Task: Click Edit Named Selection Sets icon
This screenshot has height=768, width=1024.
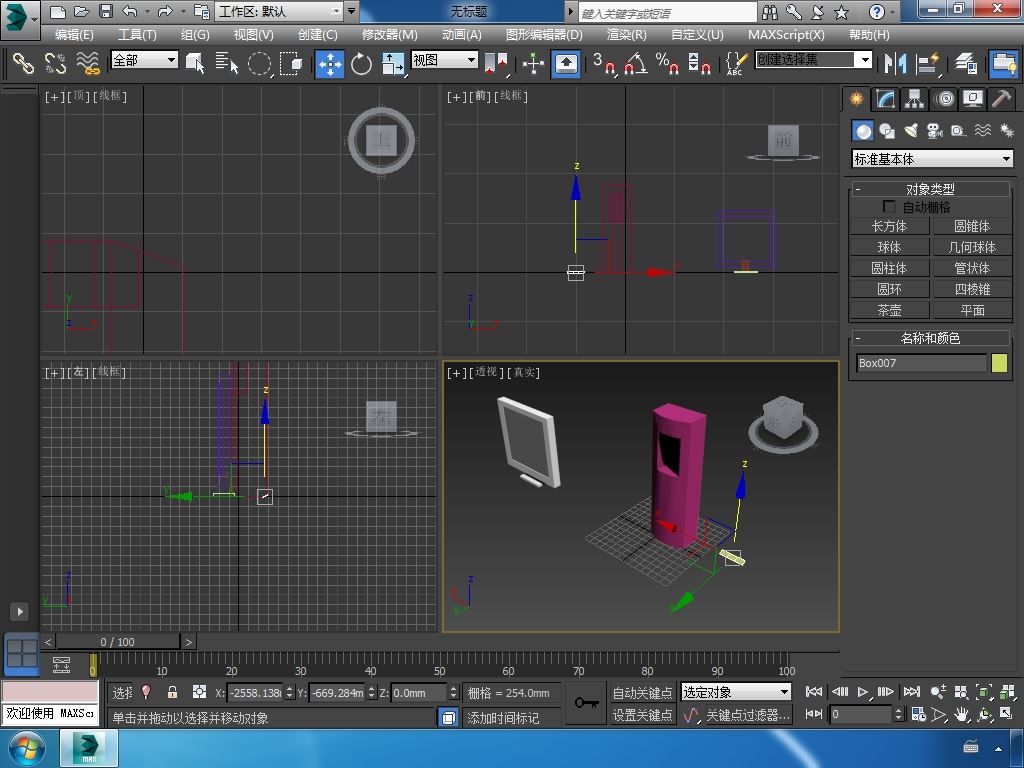Action: 736,63
